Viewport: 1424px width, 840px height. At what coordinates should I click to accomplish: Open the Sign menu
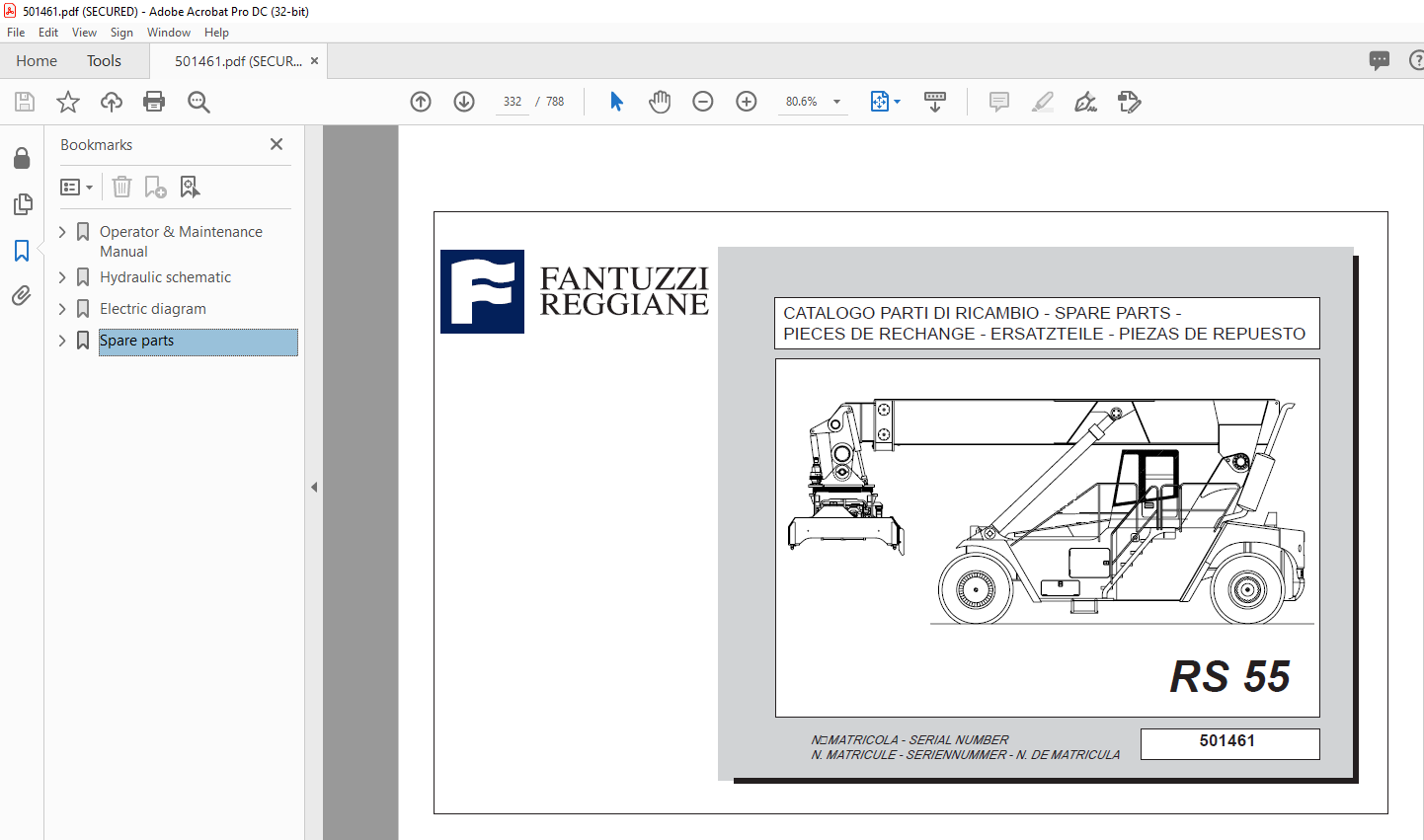121,33
